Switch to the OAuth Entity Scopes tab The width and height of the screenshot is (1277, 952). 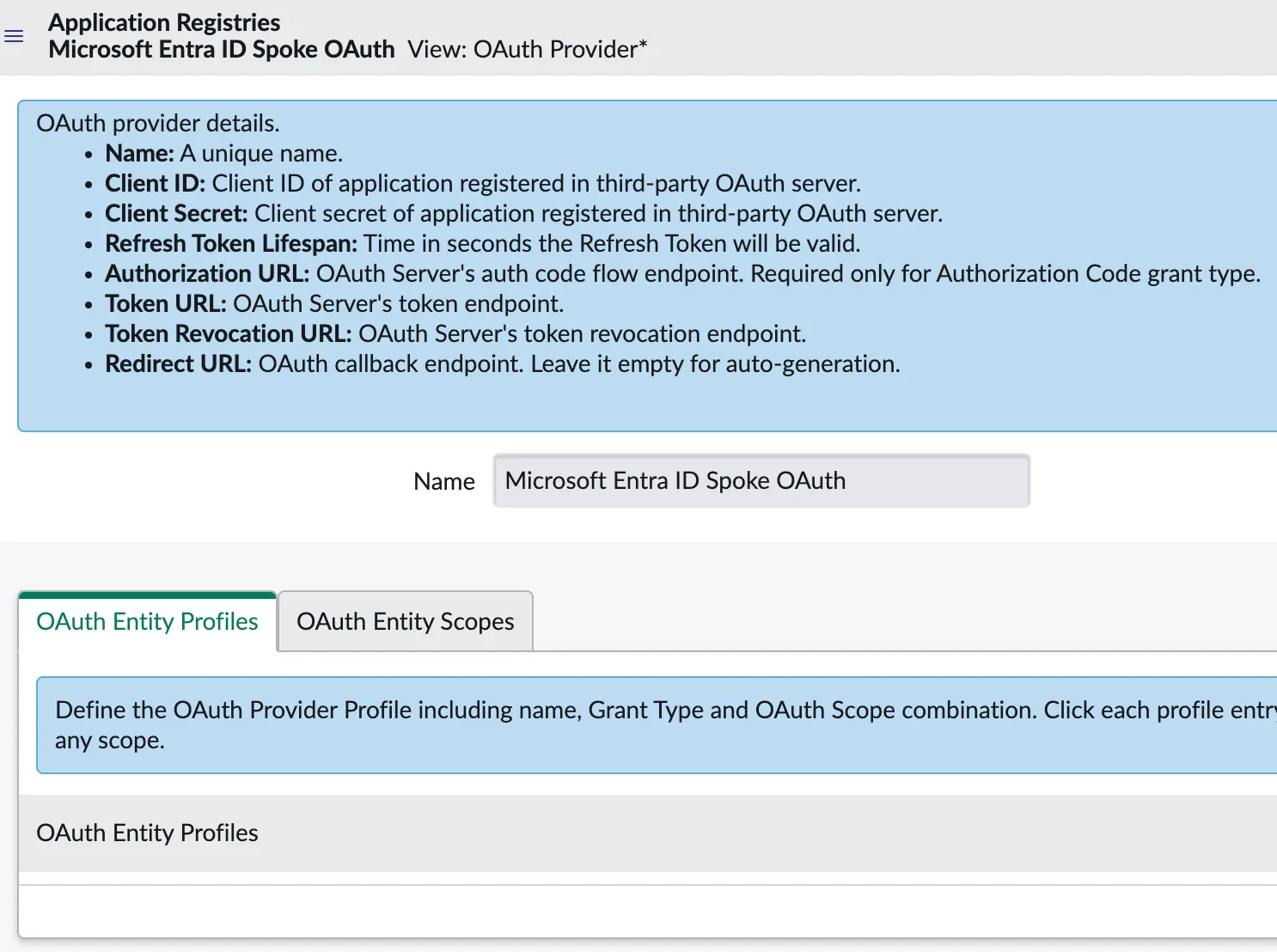406,621
